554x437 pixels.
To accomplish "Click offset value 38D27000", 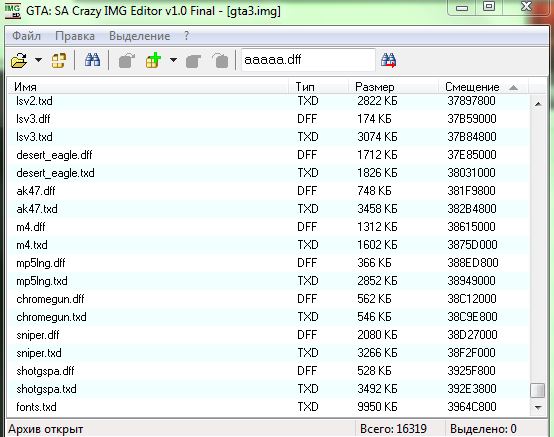I will 472,335.
